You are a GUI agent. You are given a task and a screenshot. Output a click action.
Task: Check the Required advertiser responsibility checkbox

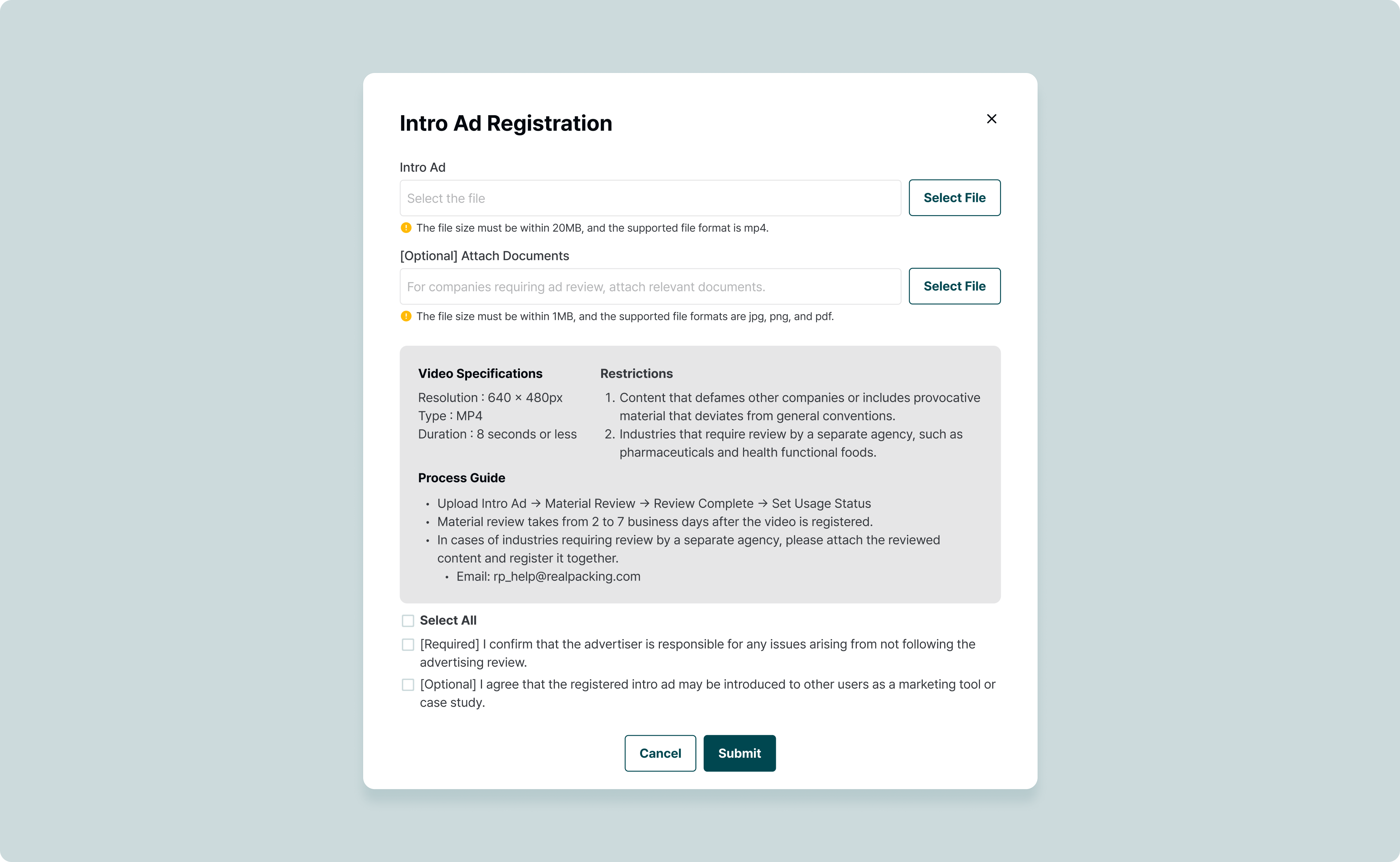(408, 644)
